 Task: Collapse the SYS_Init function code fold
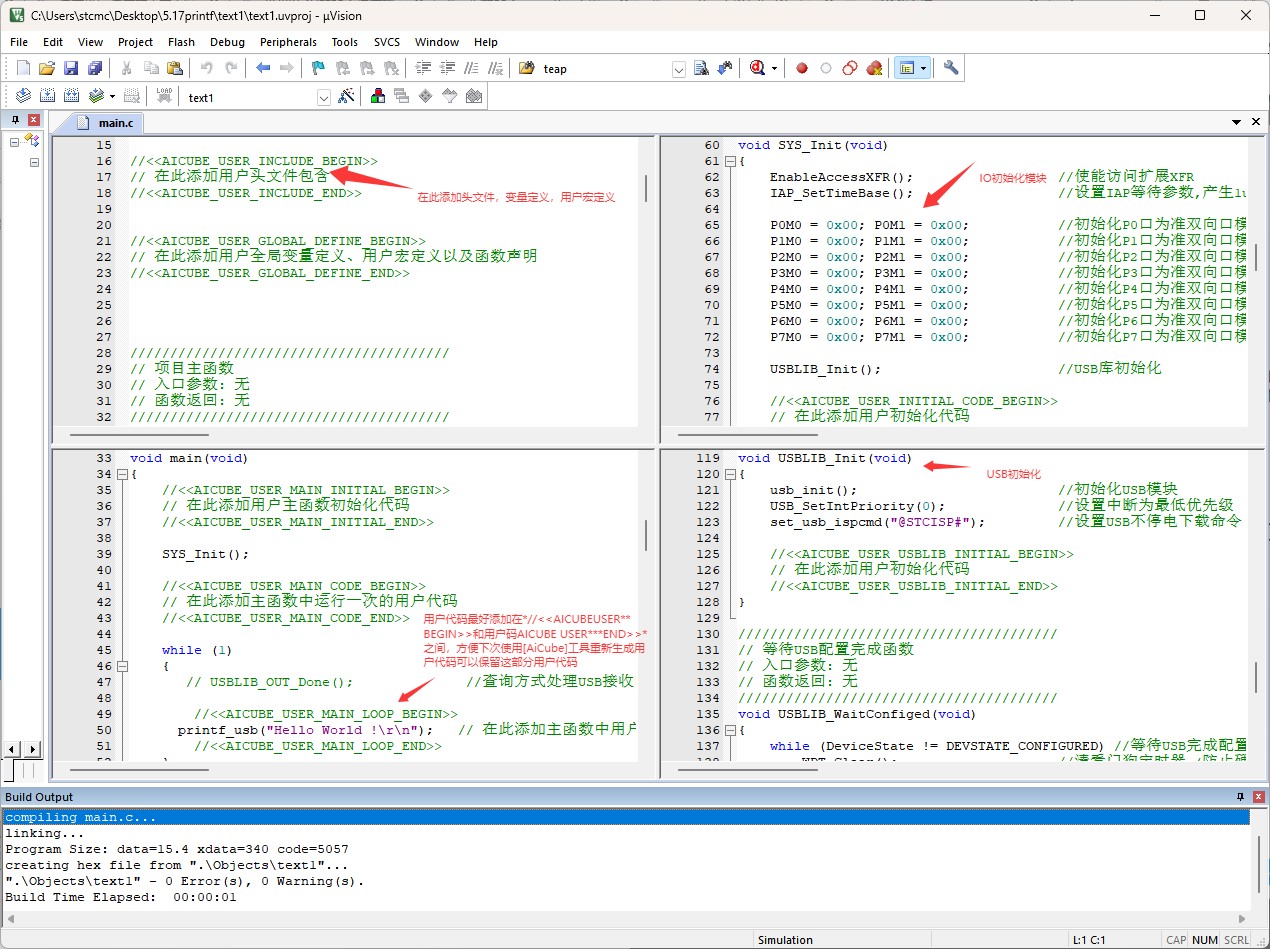(730, 161)
